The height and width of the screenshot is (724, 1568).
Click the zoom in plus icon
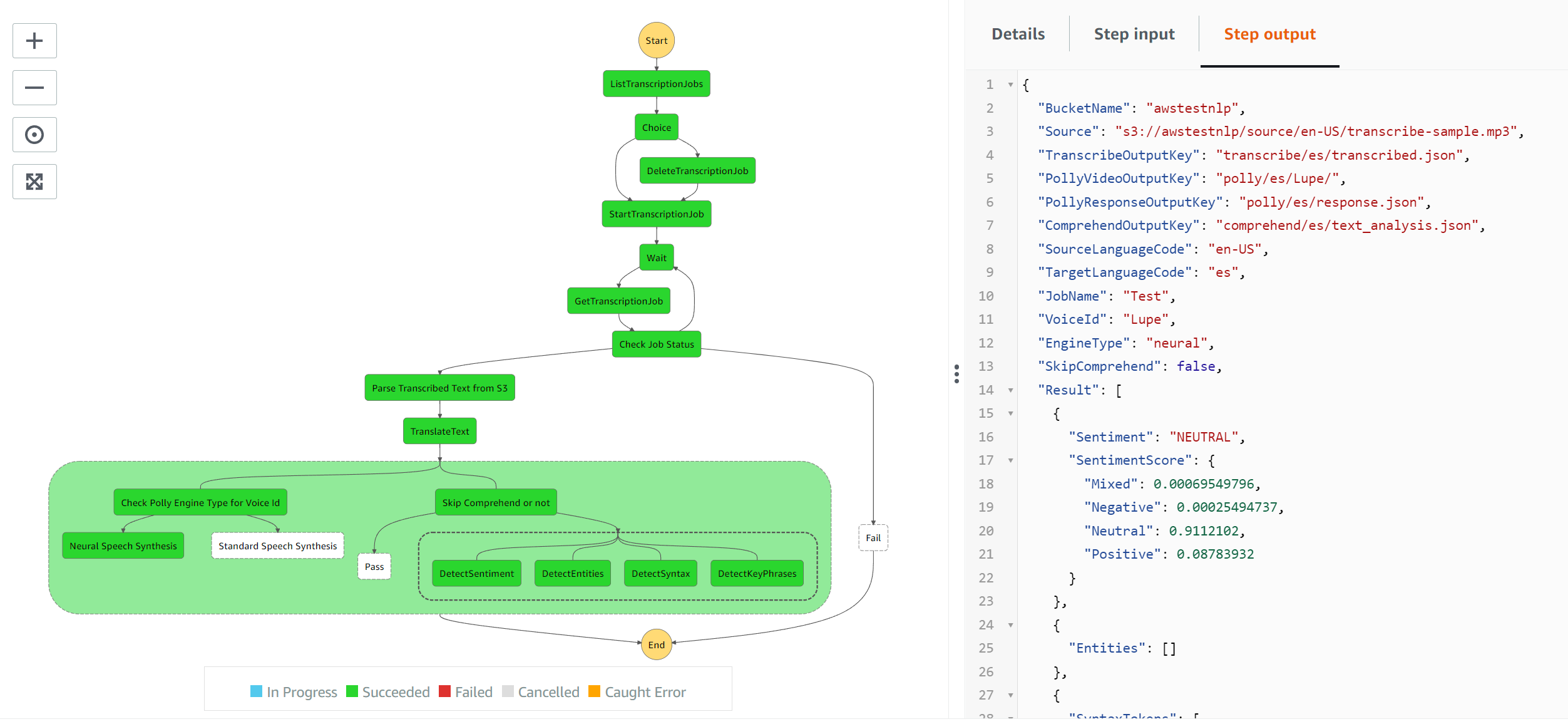pyautogui.click(x=34, y=41)
